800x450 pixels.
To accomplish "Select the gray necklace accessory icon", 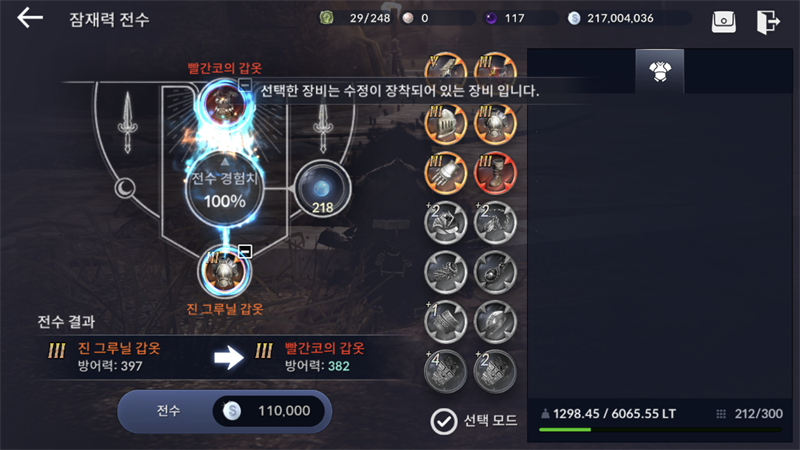I will click(x=495, y=272).
